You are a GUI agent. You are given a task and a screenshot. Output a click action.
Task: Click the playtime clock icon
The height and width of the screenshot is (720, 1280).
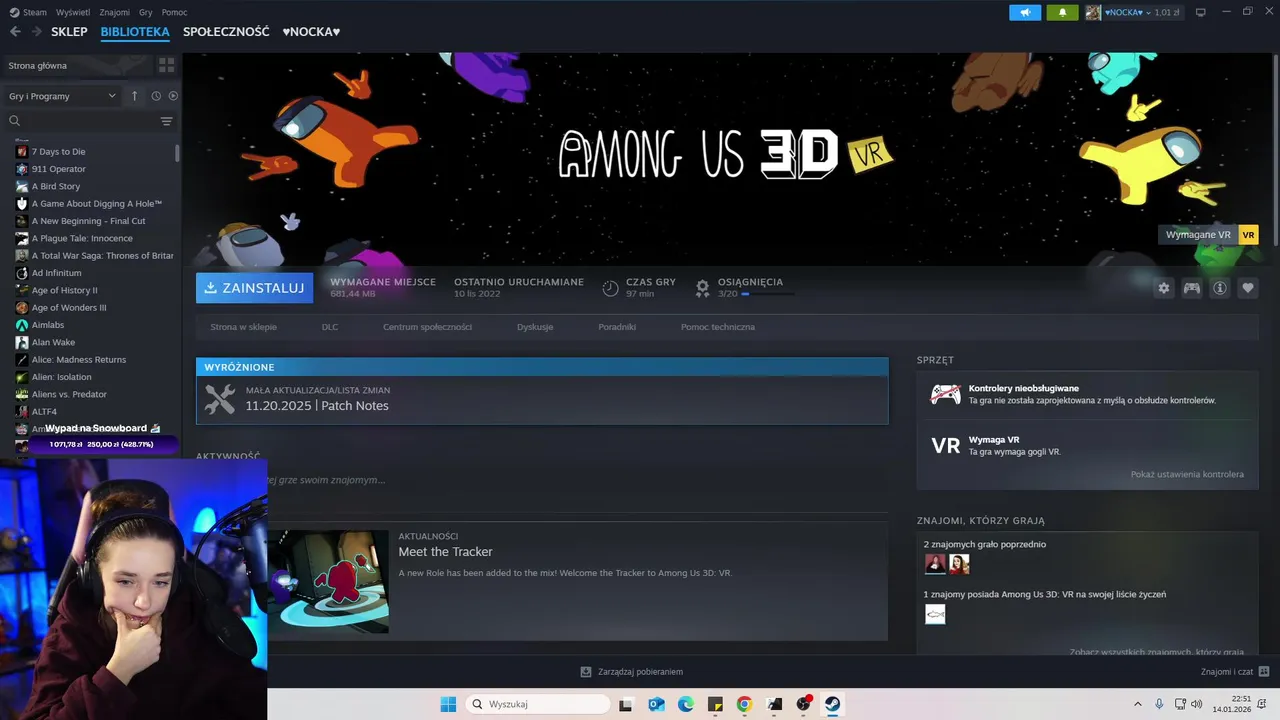(610, 288)
